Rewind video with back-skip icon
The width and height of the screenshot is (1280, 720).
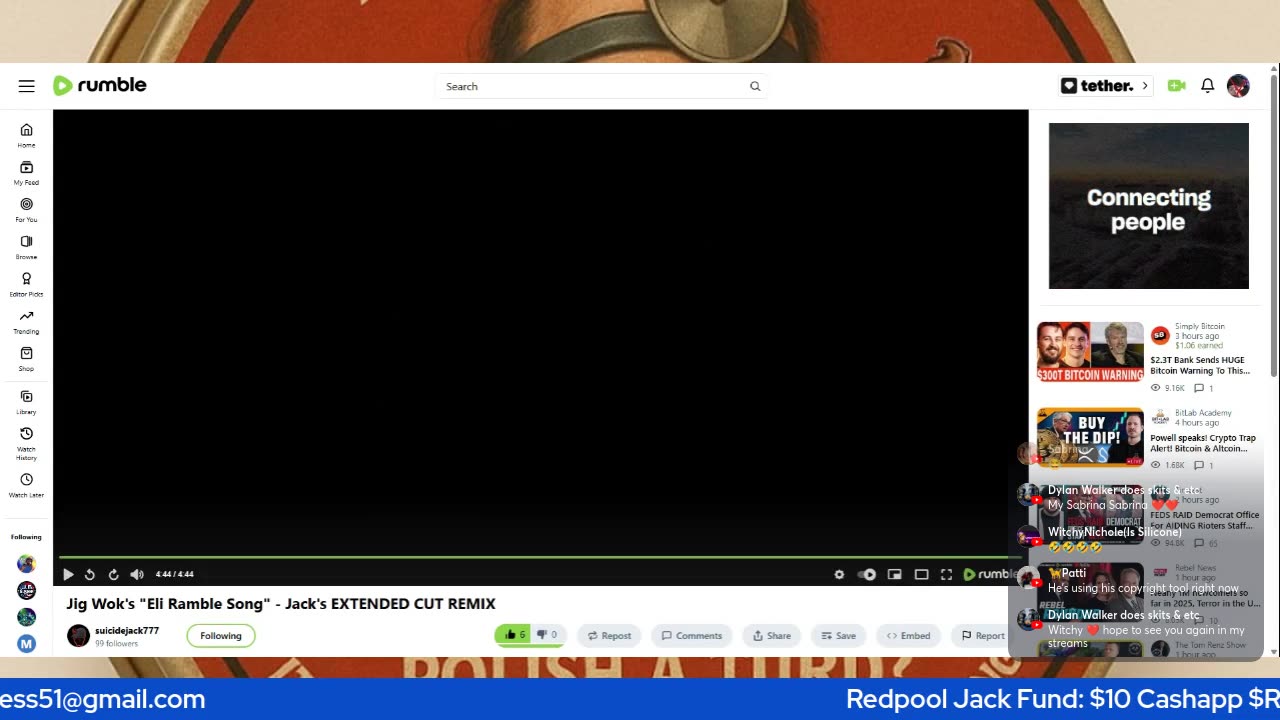[90, 574]
